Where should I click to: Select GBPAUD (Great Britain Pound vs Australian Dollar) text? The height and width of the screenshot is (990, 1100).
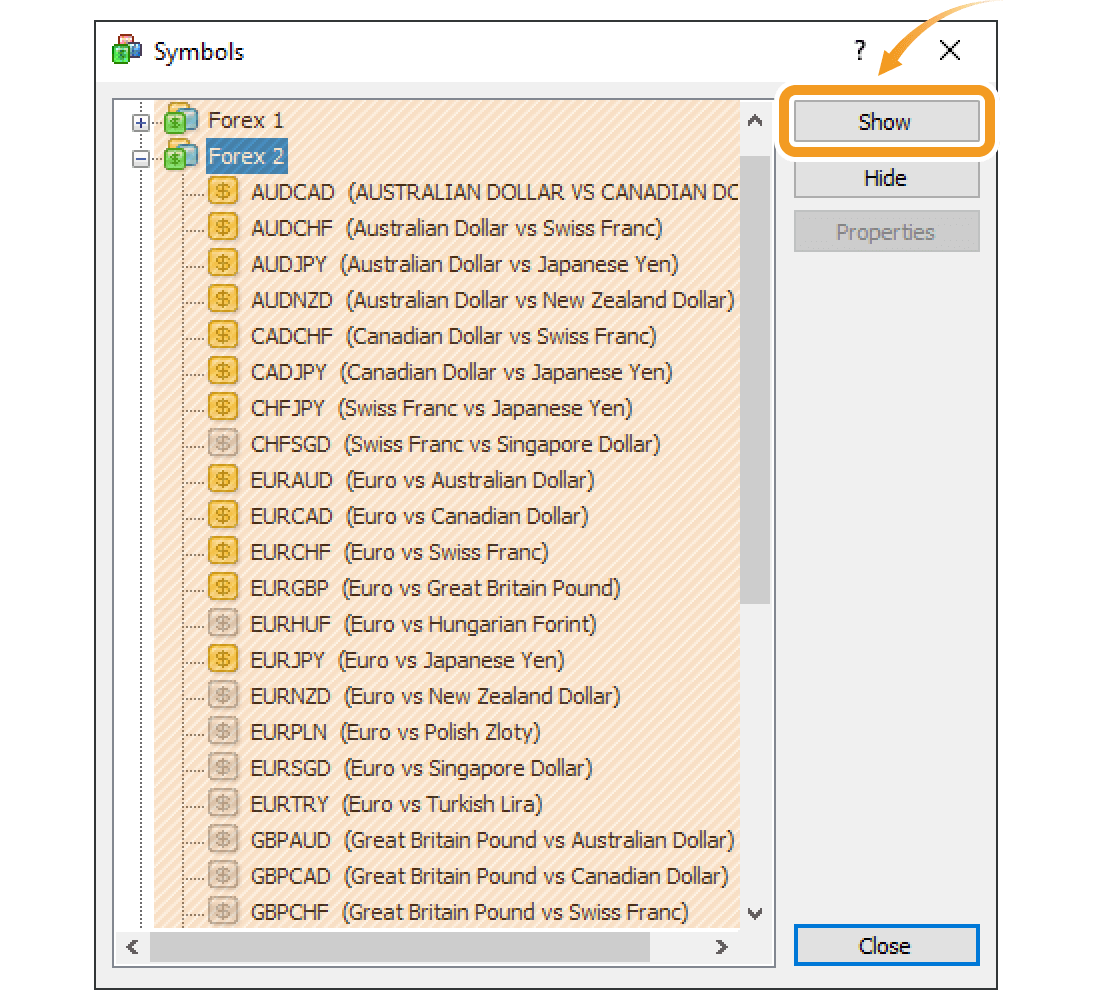tap(492, 840)
